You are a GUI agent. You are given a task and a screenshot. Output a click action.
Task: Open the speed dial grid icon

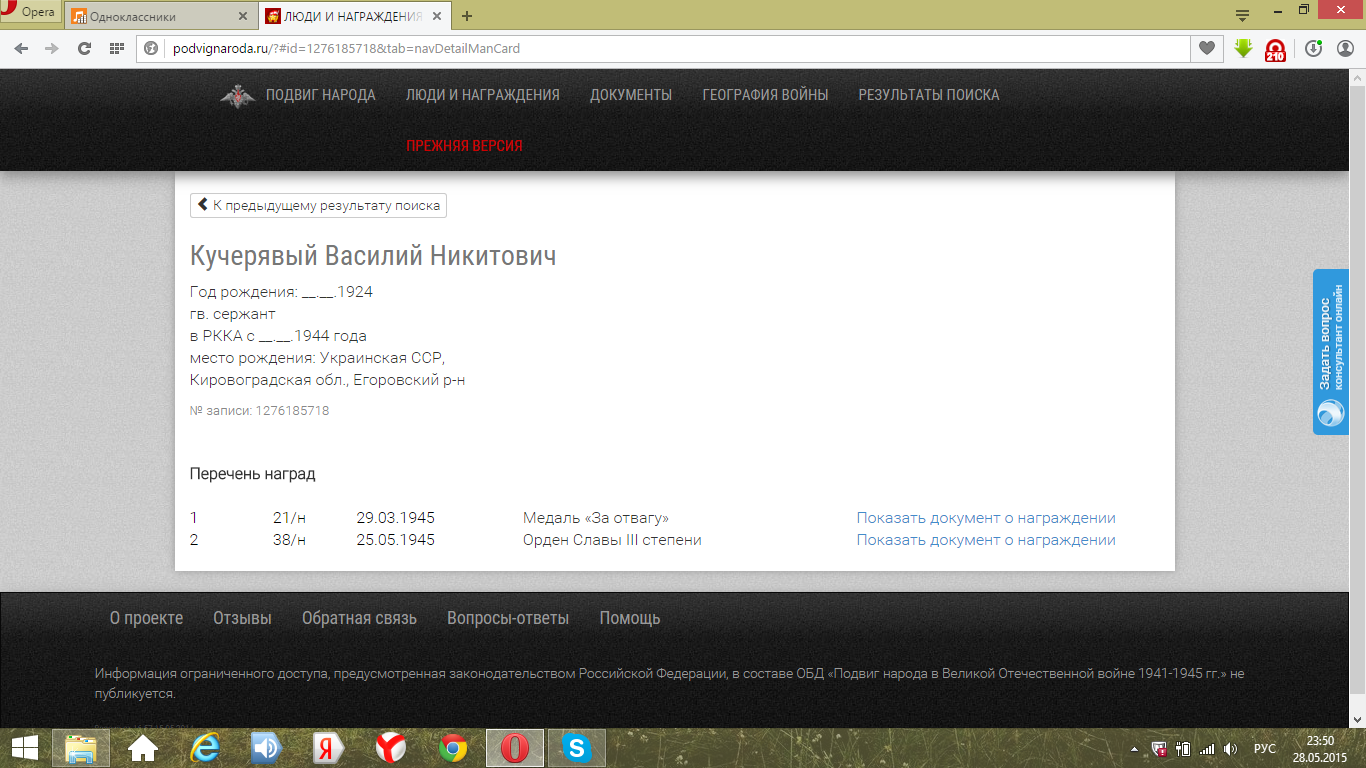click(x=116, y=48)
